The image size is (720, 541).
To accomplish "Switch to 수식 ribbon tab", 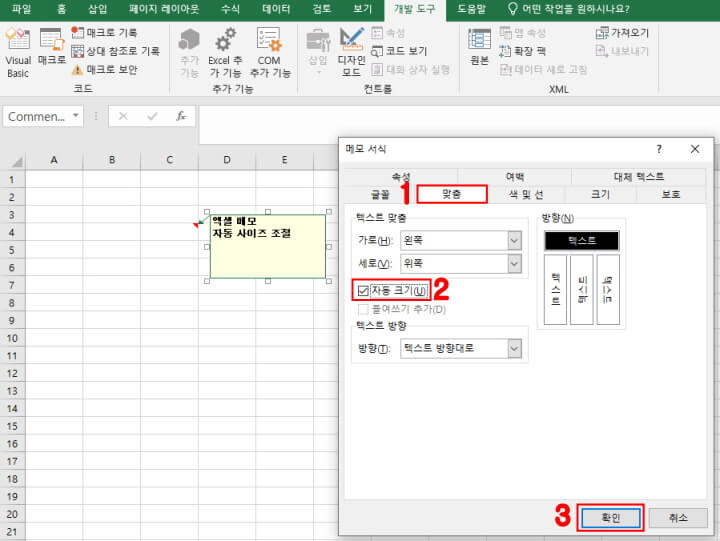I will click(230, 9).
